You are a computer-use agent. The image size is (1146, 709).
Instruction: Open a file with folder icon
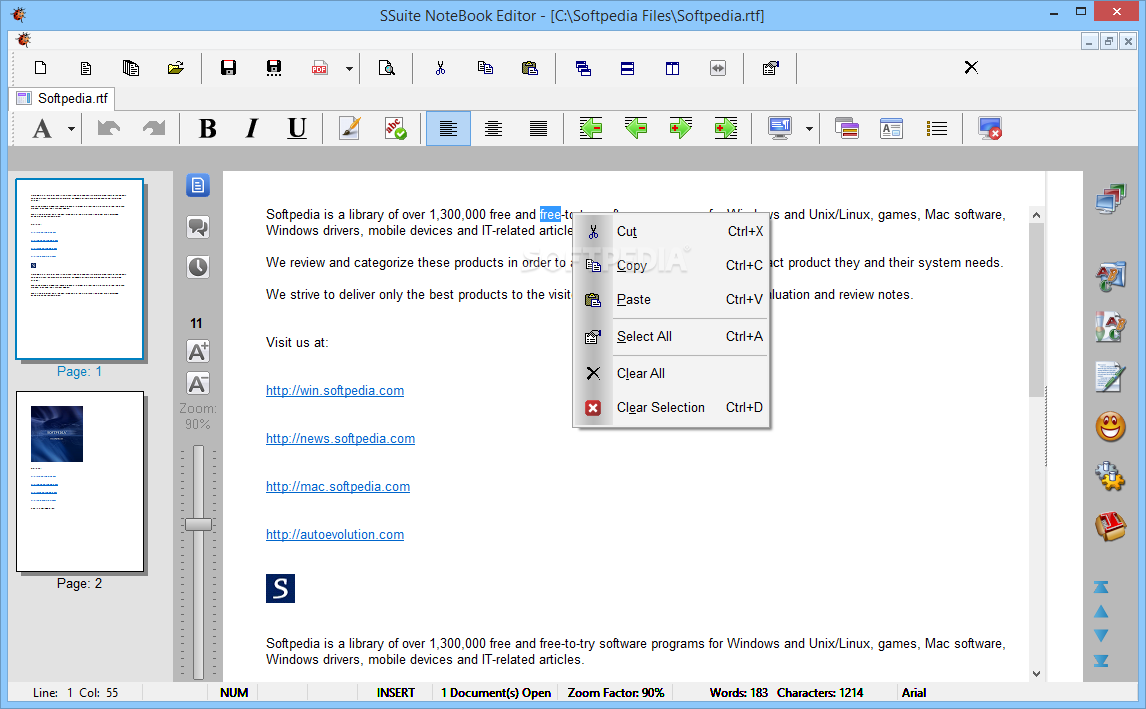175,68
